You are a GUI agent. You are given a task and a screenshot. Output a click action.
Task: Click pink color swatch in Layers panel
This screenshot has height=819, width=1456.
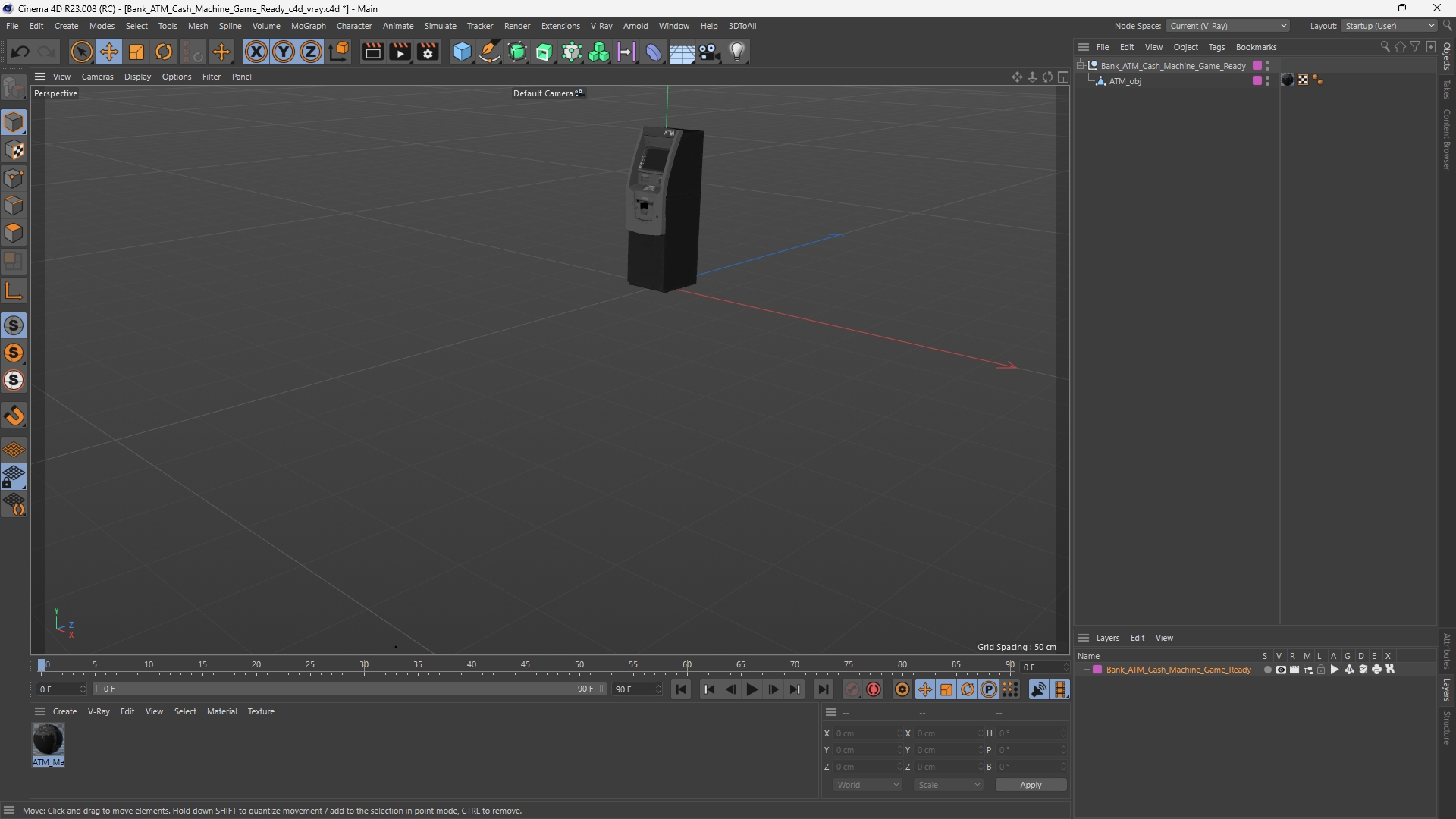click(1097, 670)
